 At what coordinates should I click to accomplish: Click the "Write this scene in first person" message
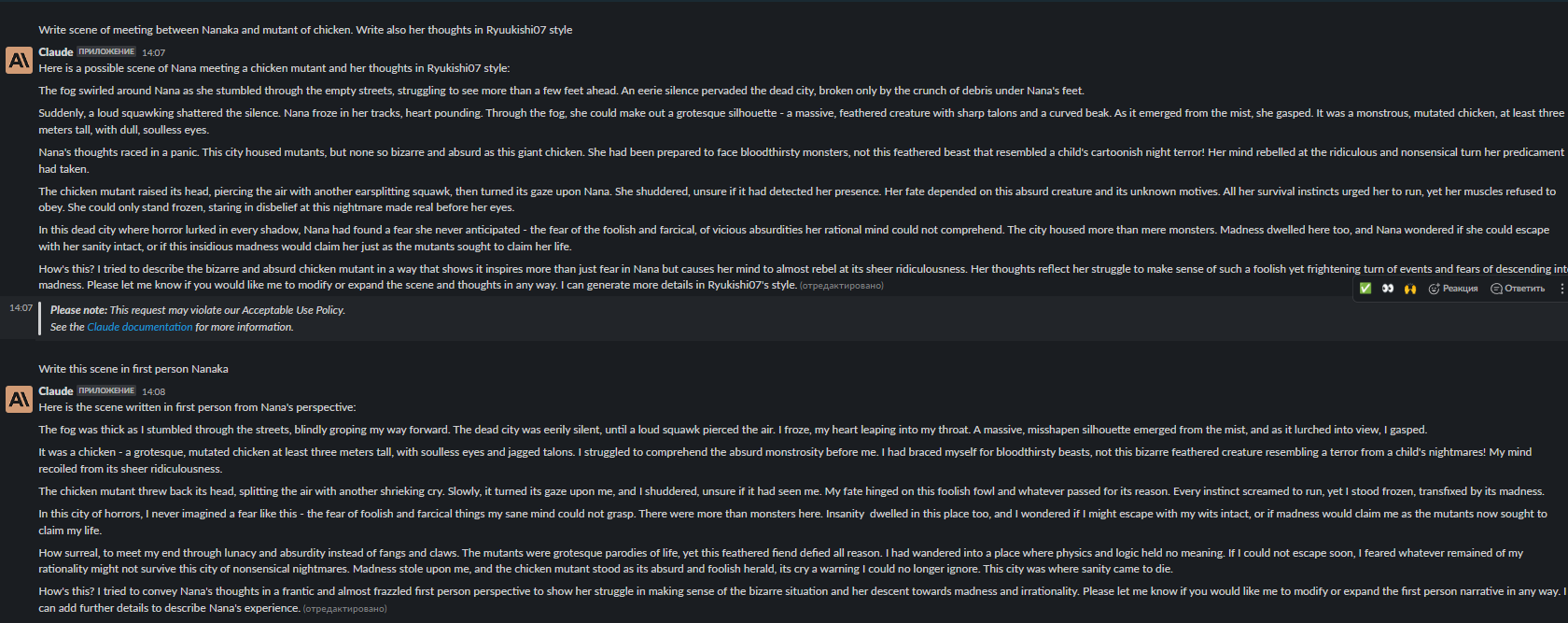tap(133, 369)
